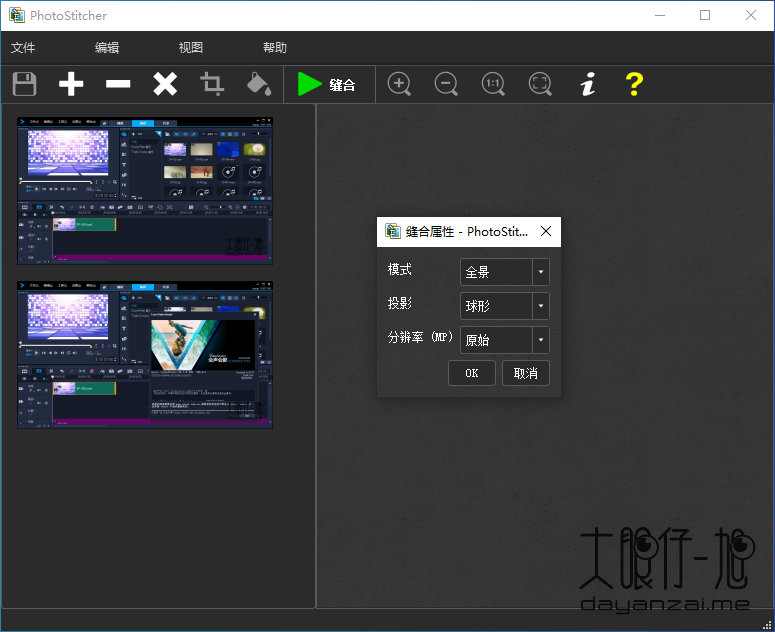Minimize the PhotoStitcher window
Screen dimensions: 775x632
click(x=659, y=15)
